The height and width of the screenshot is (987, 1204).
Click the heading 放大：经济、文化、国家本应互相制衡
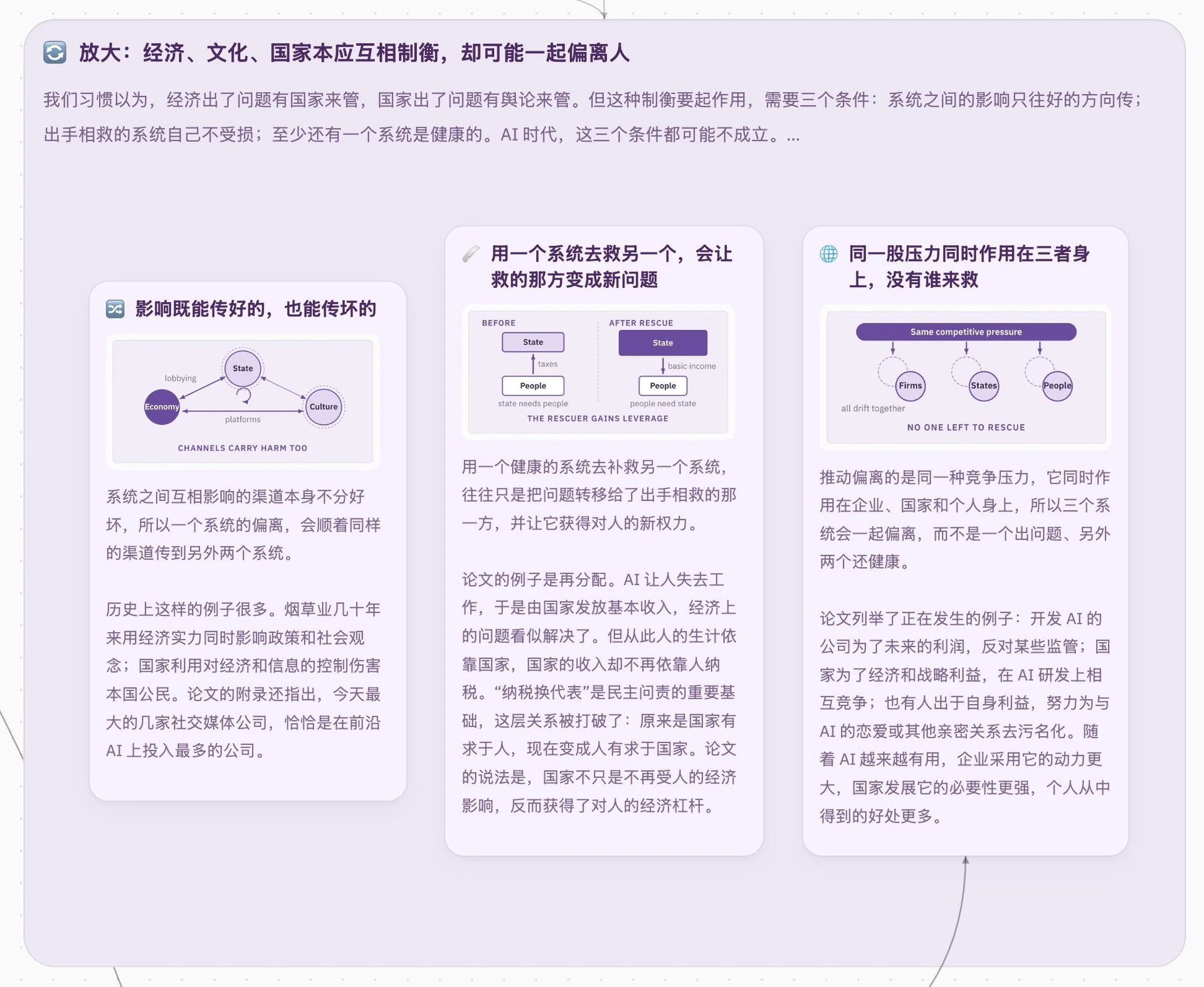coord(354,53)
